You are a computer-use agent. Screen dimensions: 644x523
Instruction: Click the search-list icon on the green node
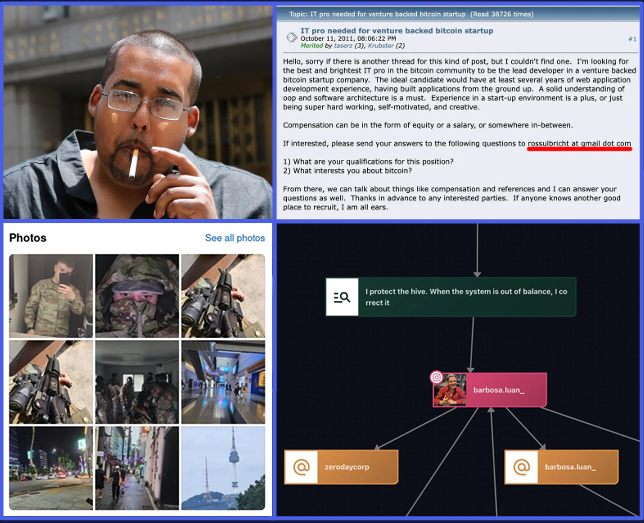click(342, 297)
